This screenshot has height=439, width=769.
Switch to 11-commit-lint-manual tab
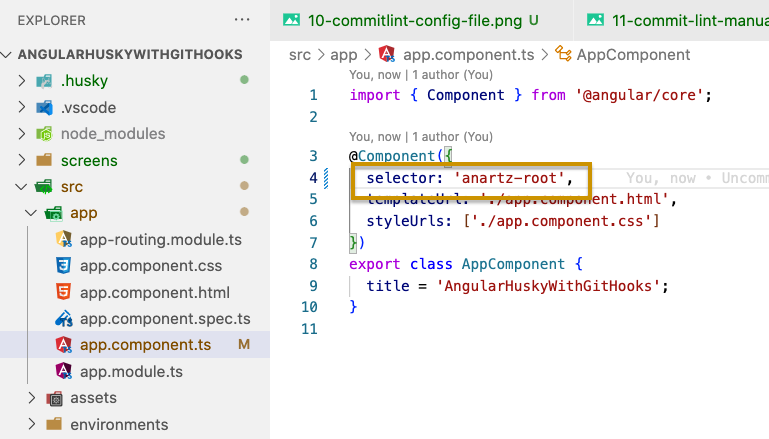680,20
